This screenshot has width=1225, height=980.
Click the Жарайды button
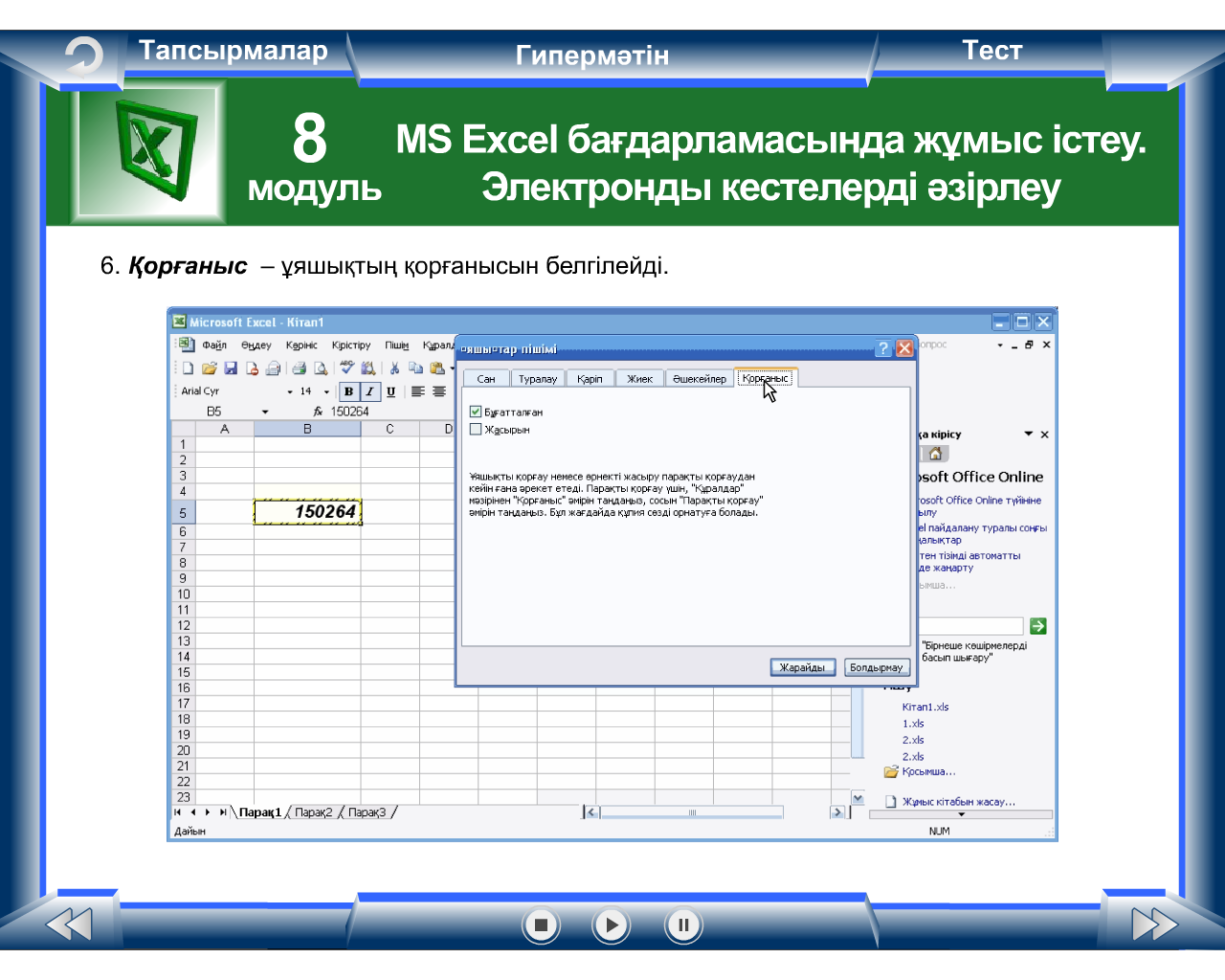802,667
